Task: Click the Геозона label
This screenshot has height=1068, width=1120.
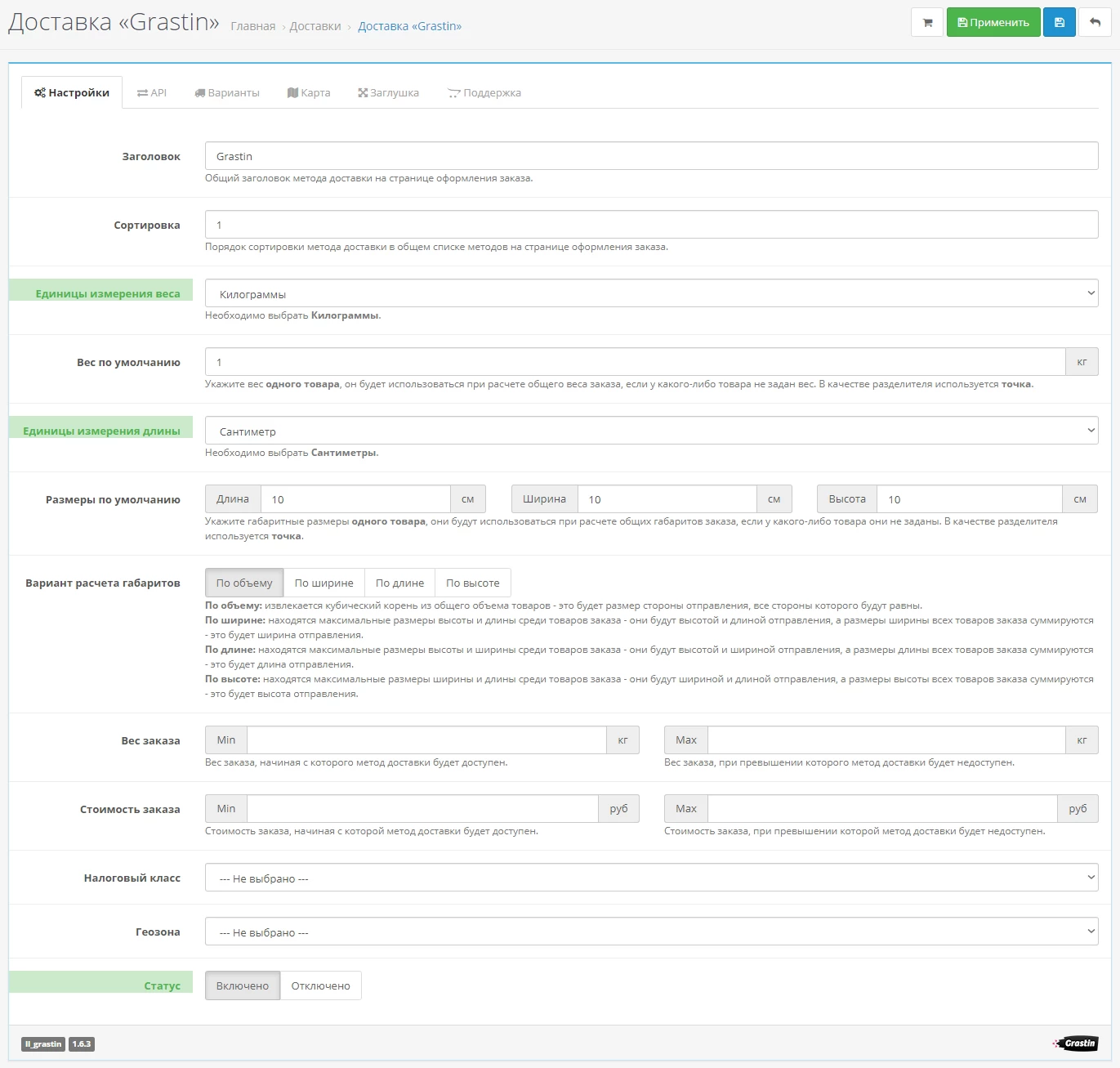Action: tap(158, 932)
